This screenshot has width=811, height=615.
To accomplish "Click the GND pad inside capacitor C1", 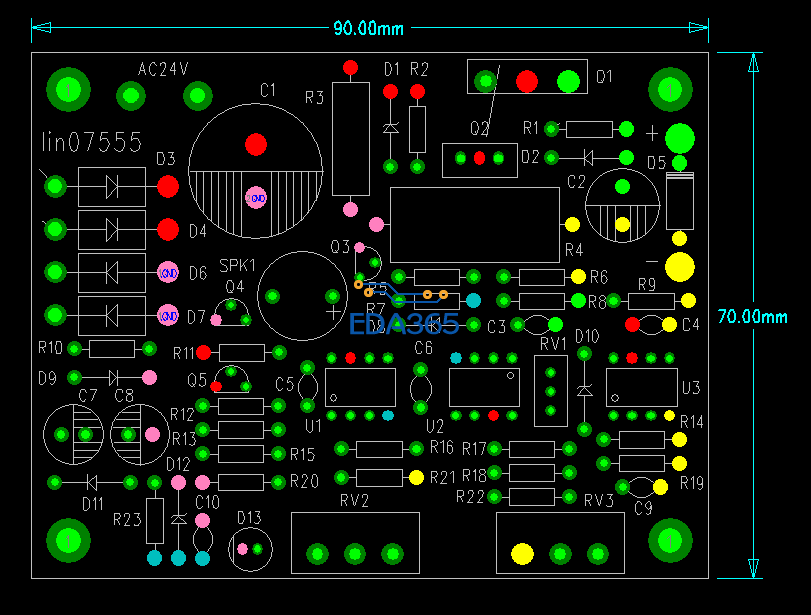I will 256,198.
